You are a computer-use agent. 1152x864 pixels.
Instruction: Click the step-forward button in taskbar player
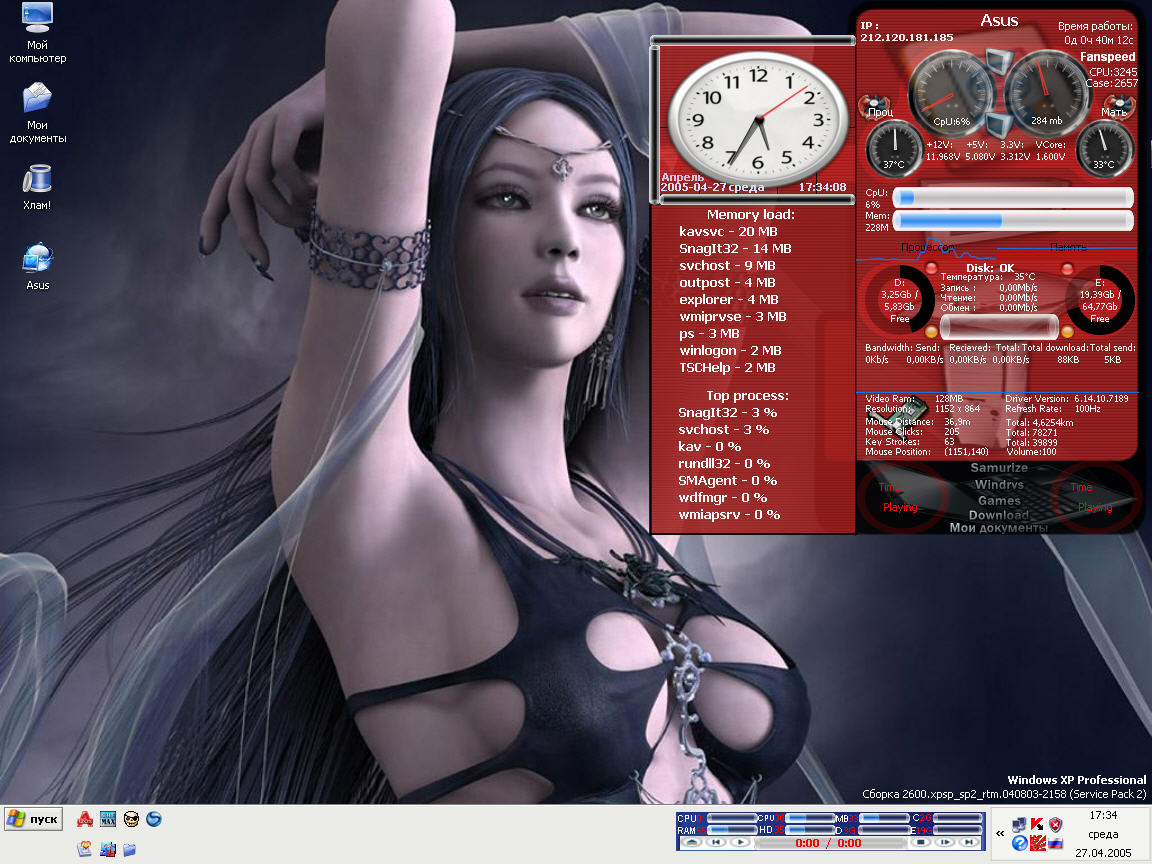945,843
